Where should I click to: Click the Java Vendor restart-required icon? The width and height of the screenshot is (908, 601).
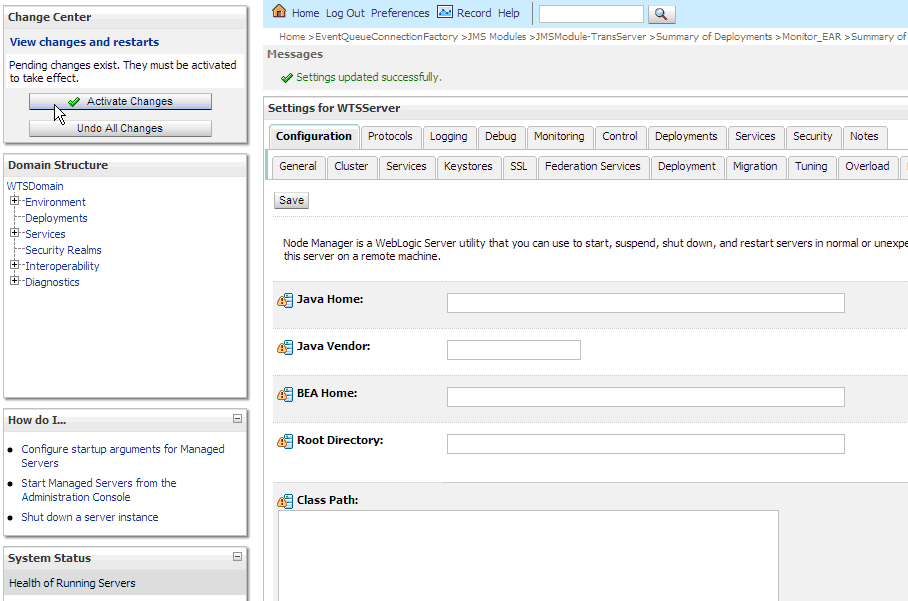tap(285, 347)
